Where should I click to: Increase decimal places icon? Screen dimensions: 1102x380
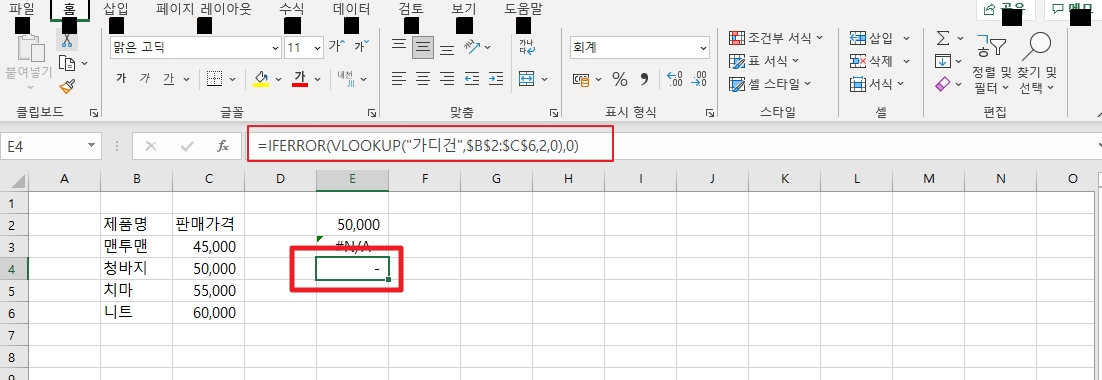click(x=674, y=79)
